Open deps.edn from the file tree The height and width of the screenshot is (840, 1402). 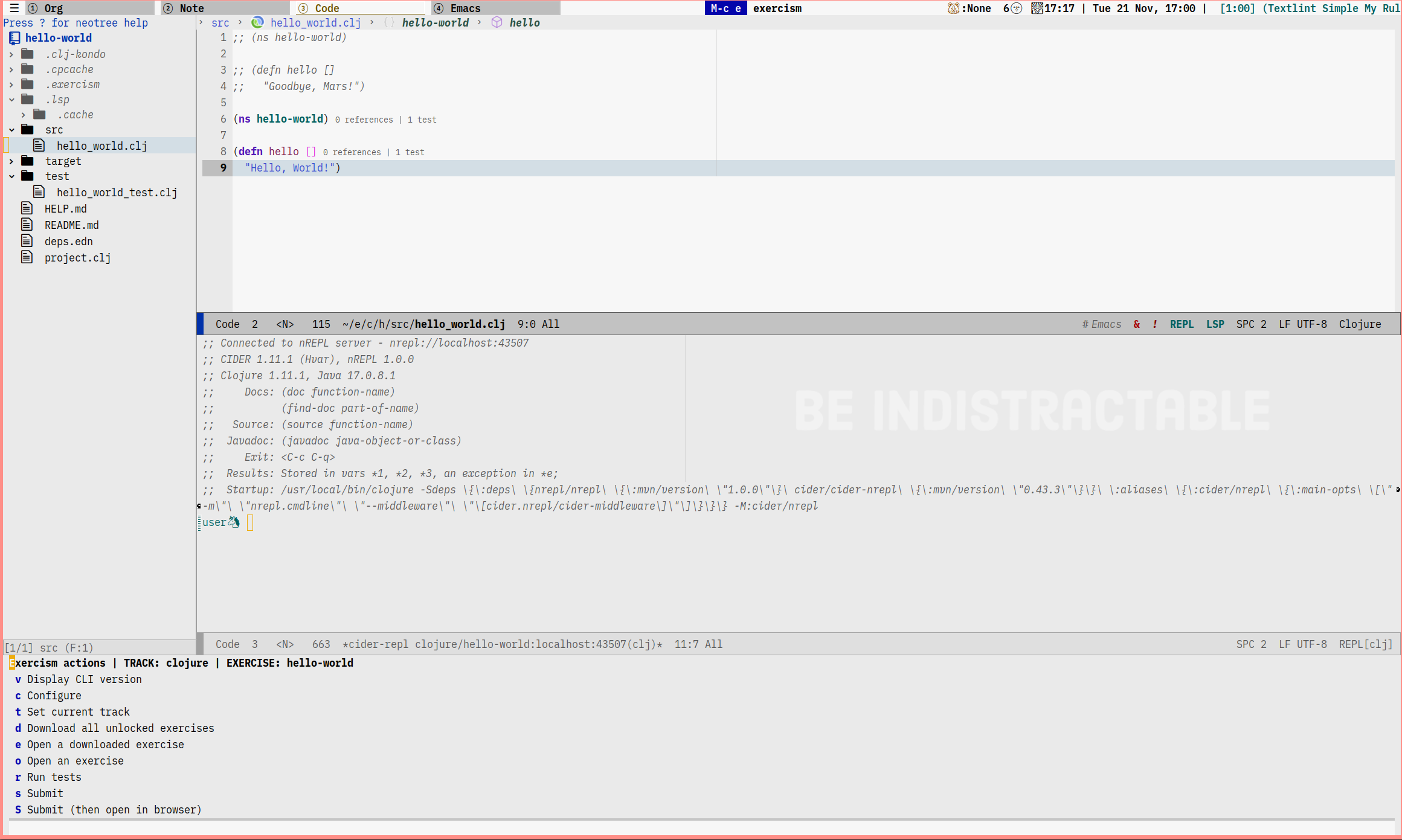[68, 242]
